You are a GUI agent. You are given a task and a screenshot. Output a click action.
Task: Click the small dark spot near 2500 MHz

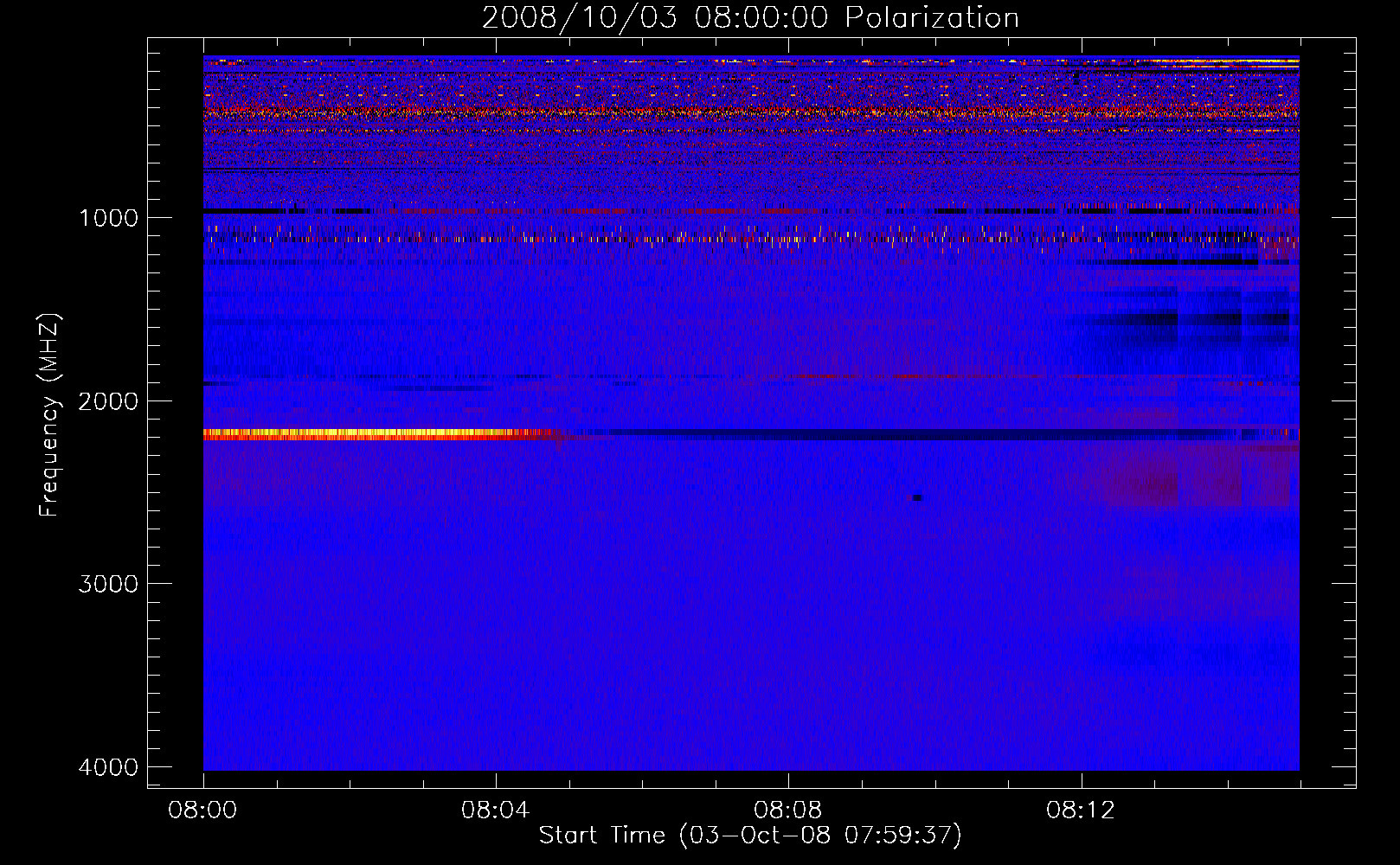click(x=917, y=497)
